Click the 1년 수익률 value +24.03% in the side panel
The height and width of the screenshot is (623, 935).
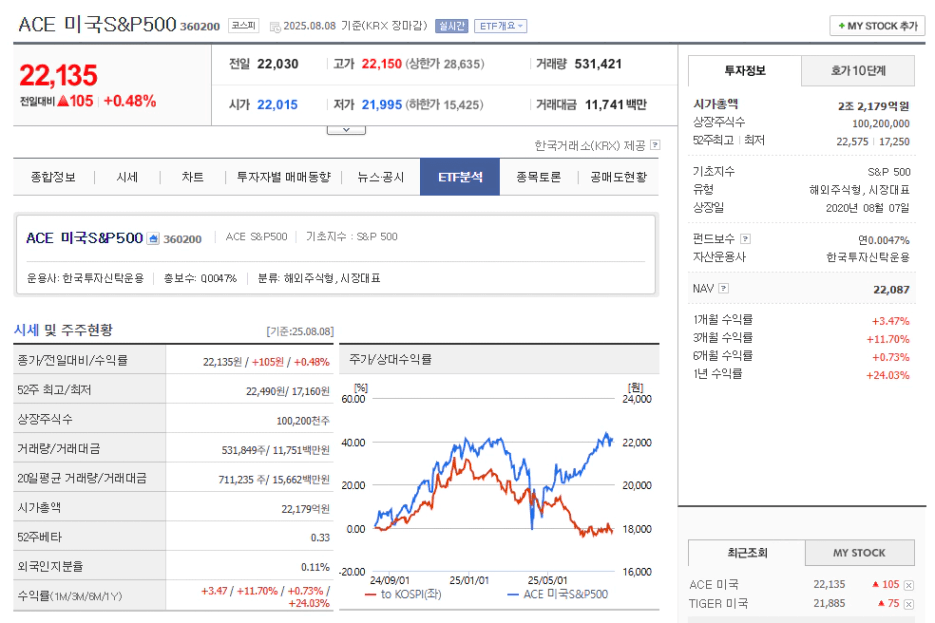coord(888,375)
